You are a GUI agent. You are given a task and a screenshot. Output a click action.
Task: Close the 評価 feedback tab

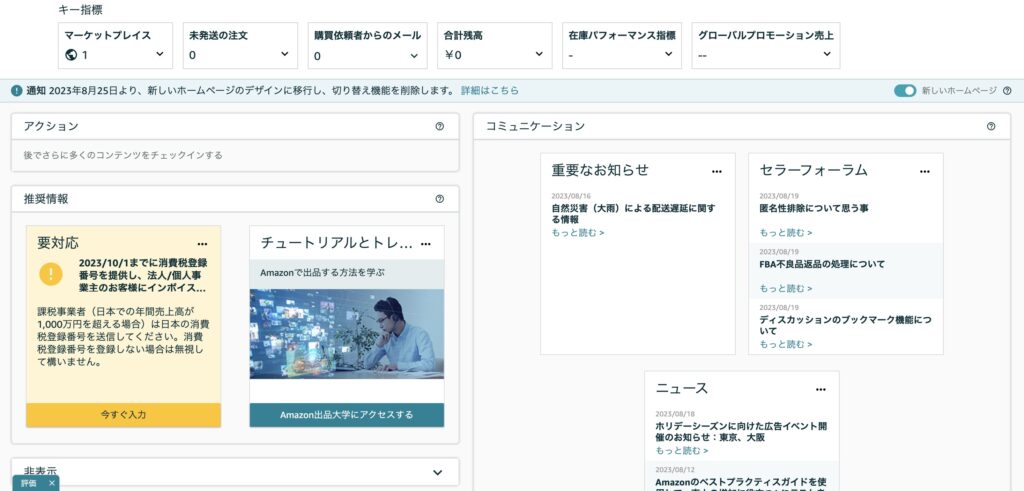tap(52, 483)
